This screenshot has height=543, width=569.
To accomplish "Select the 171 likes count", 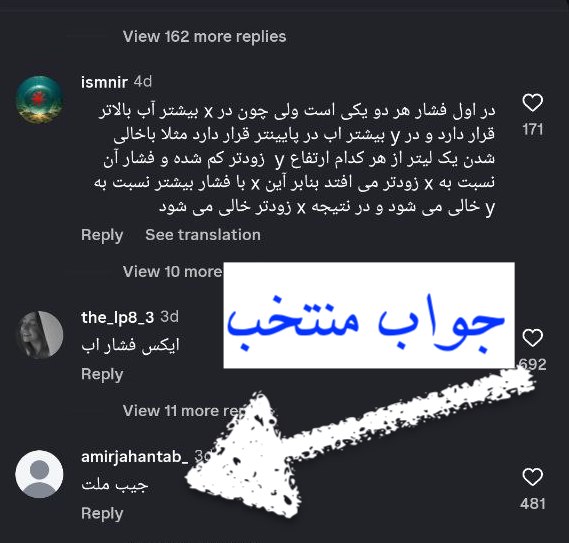I will pos(533,130).
